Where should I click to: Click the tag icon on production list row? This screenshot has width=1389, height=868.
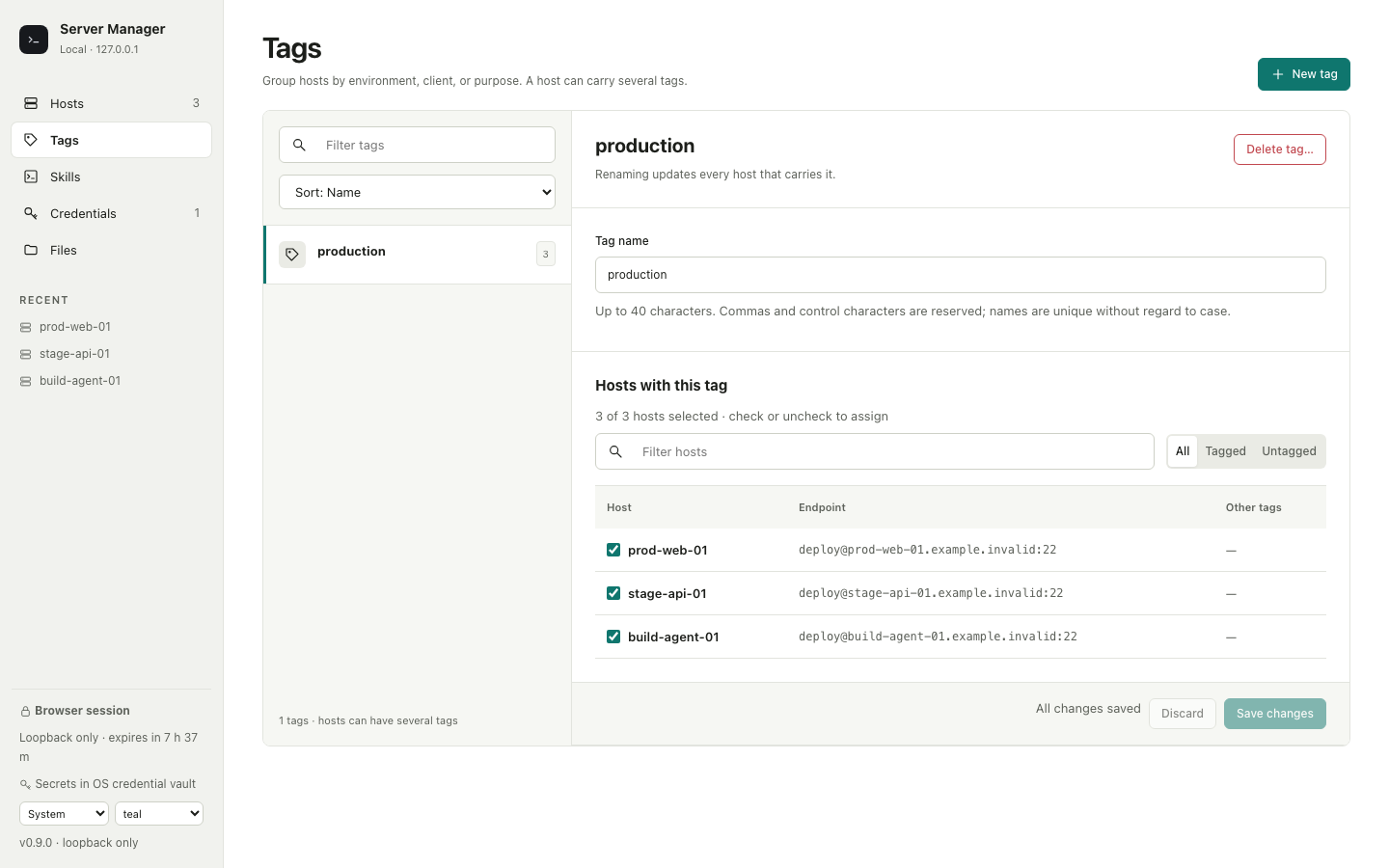(x=292, y=255)
